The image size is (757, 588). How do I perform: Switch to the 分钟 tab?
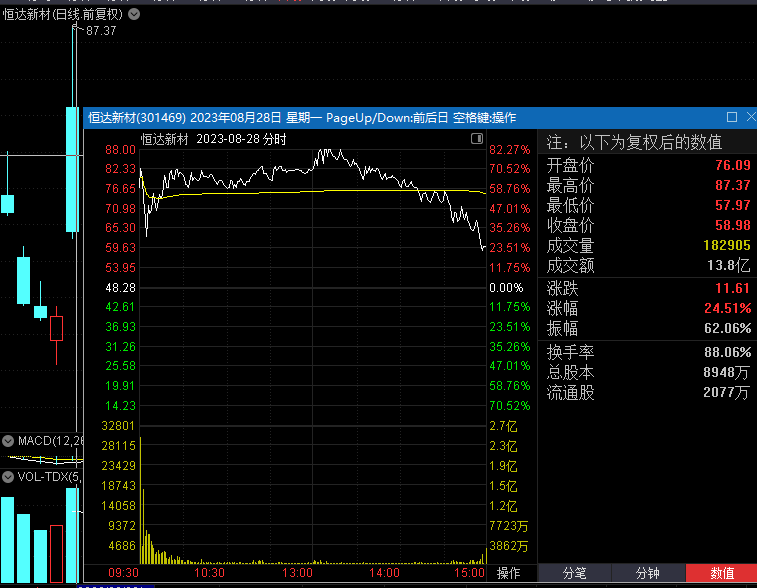647,573
